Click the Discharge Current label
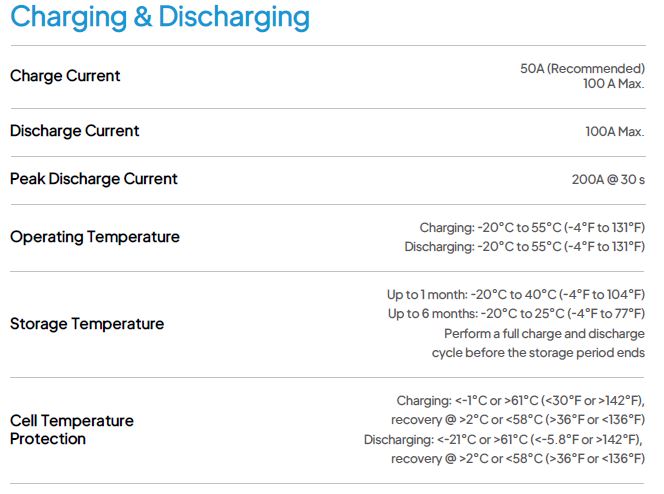 tap(75, 131)
